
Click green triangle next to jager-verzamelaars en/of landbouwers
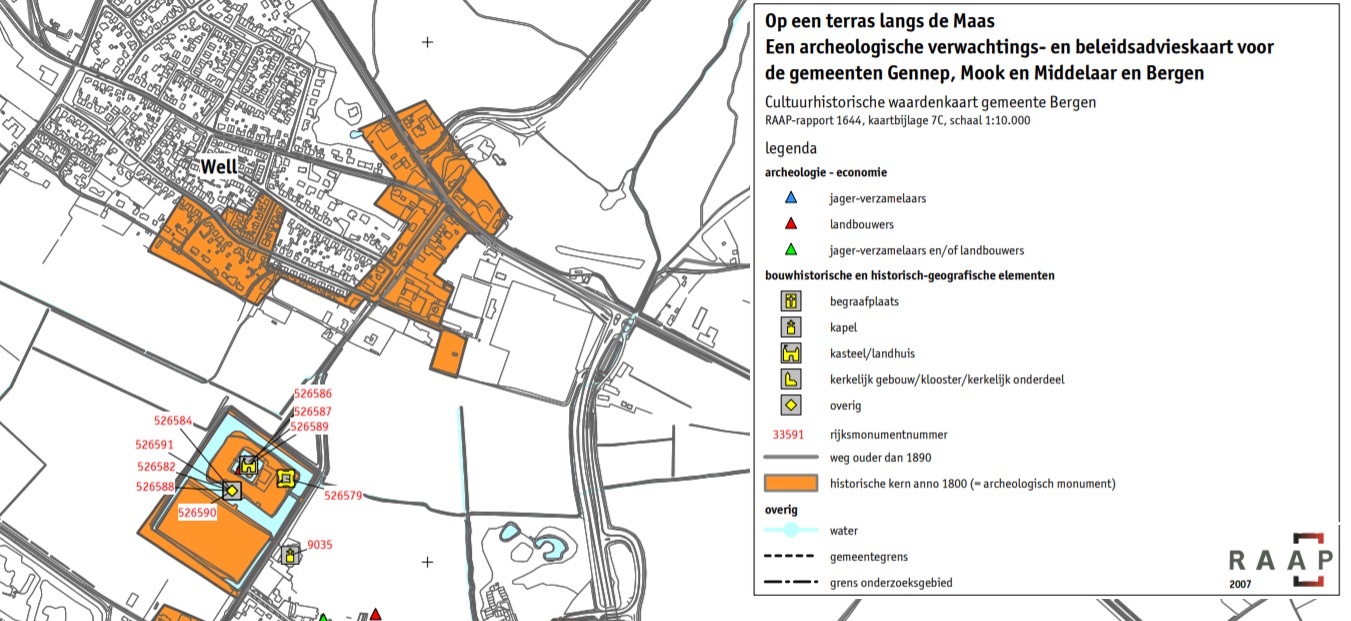tap(790, 250)
